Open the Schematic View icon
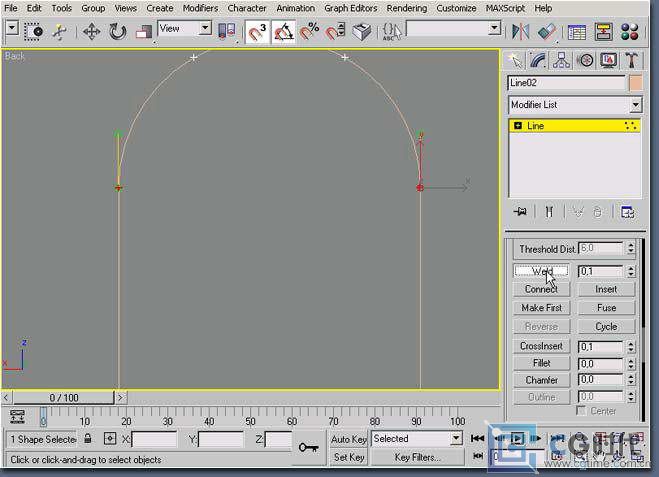 point(604,32)
